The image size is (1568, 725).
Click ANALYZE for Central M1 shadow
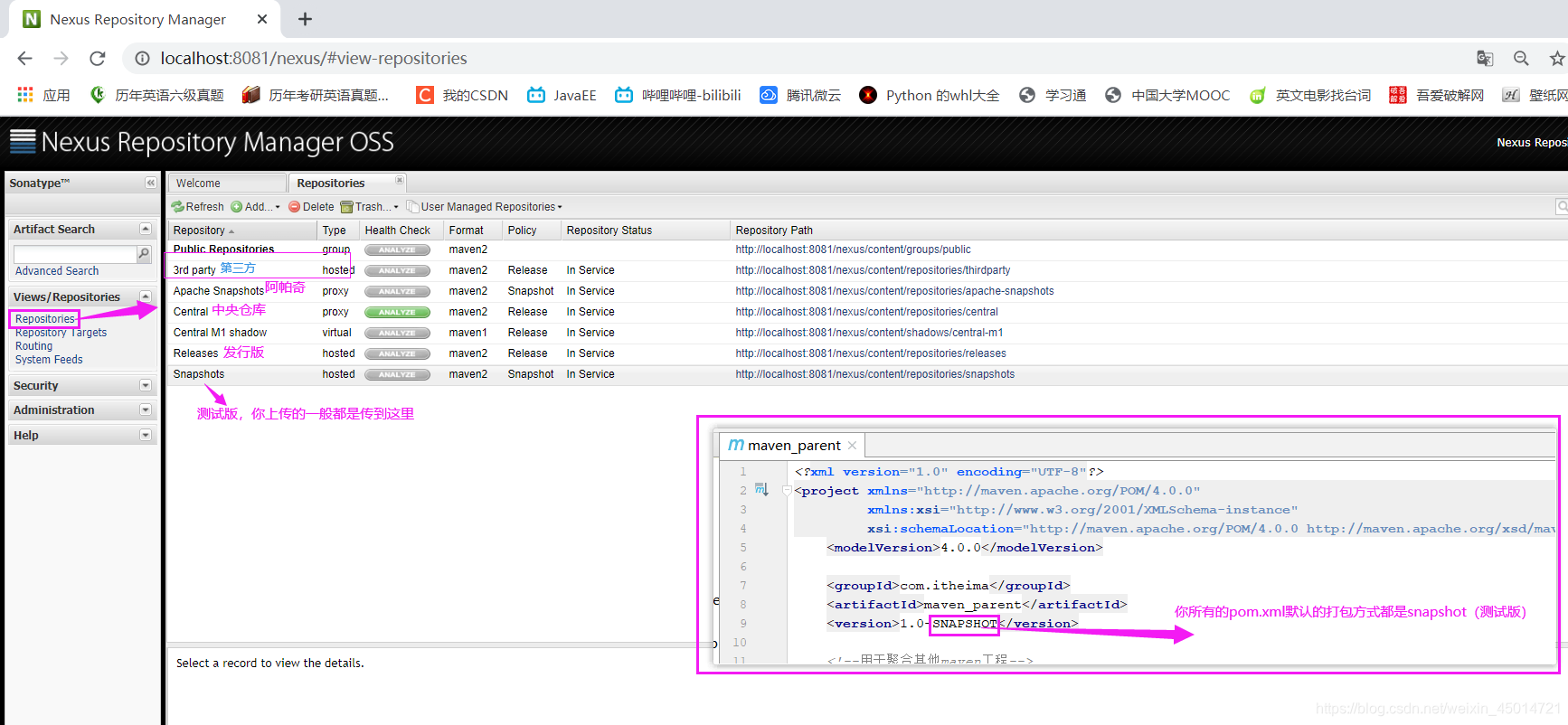397,333
